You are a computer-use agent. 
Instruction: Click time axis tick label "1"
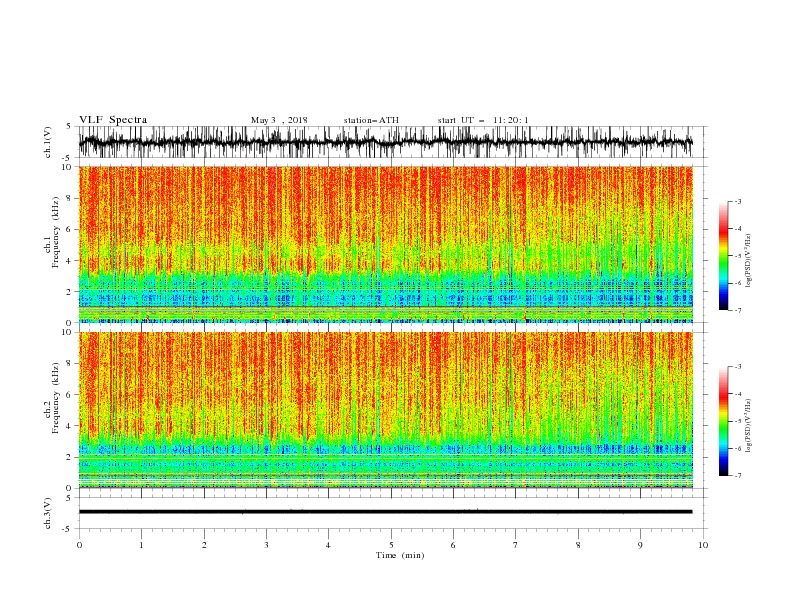pyautogui.click(x=141, y=545)
